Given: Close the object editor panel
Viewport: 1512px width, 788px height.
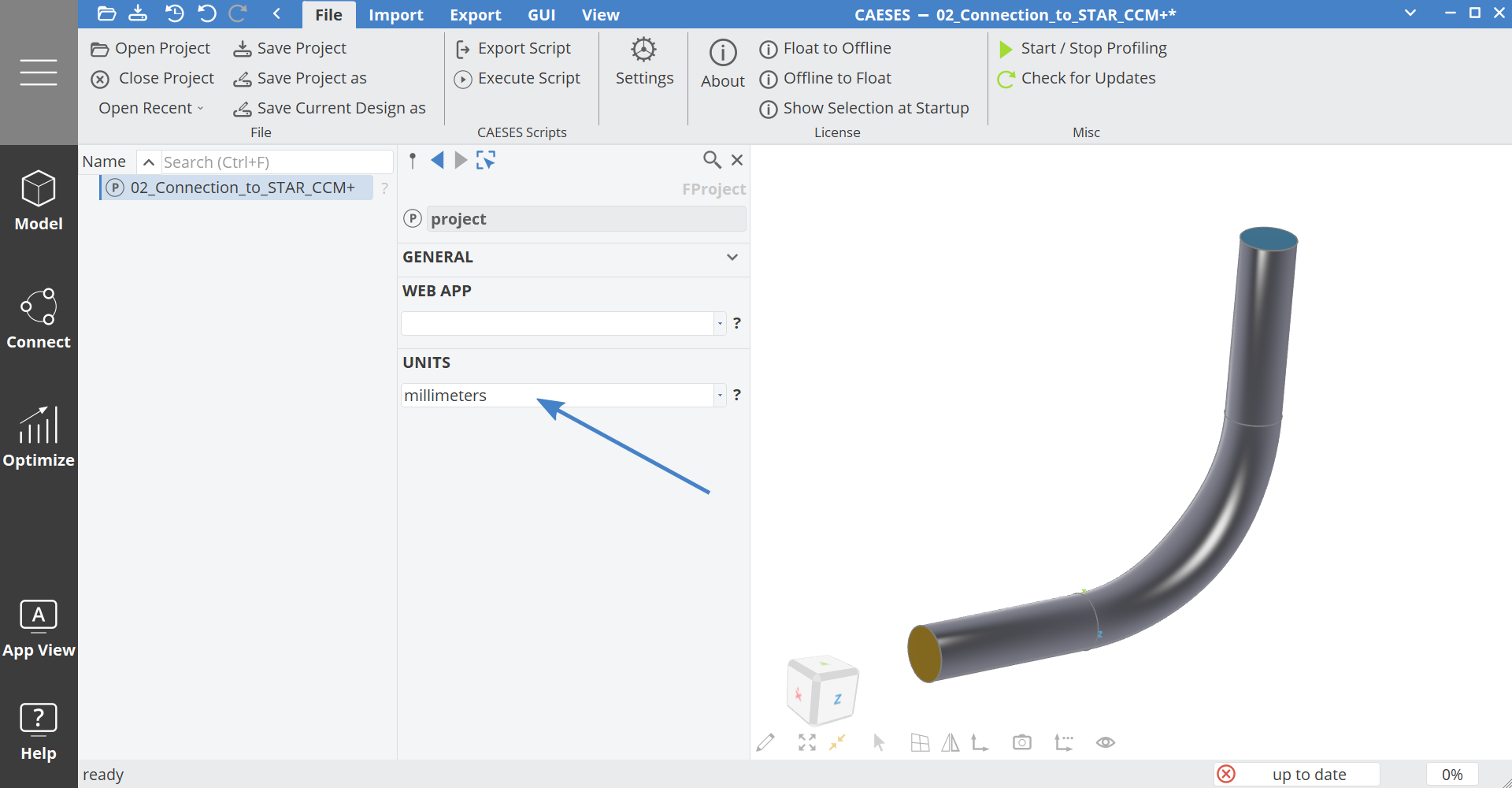Looking at the screenshot, I should click(737, 160).
